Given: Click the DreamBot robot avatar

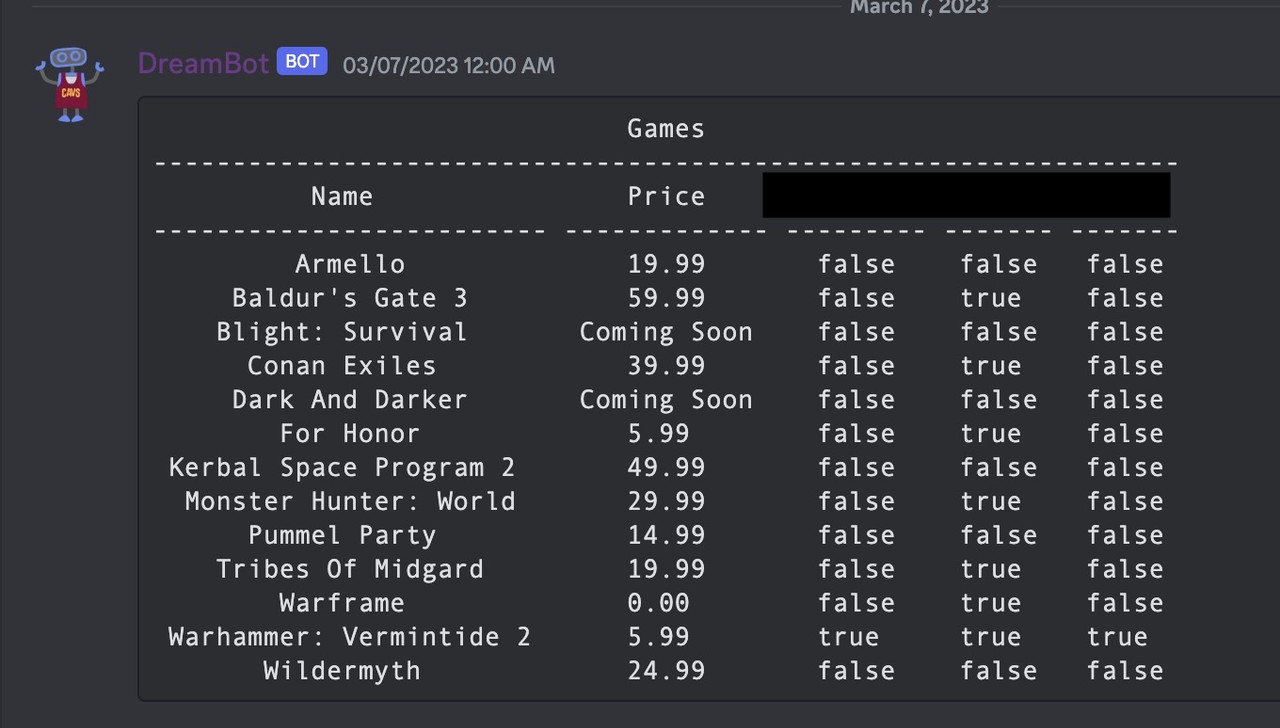Looking at the screenshot, I should point(69,84).
